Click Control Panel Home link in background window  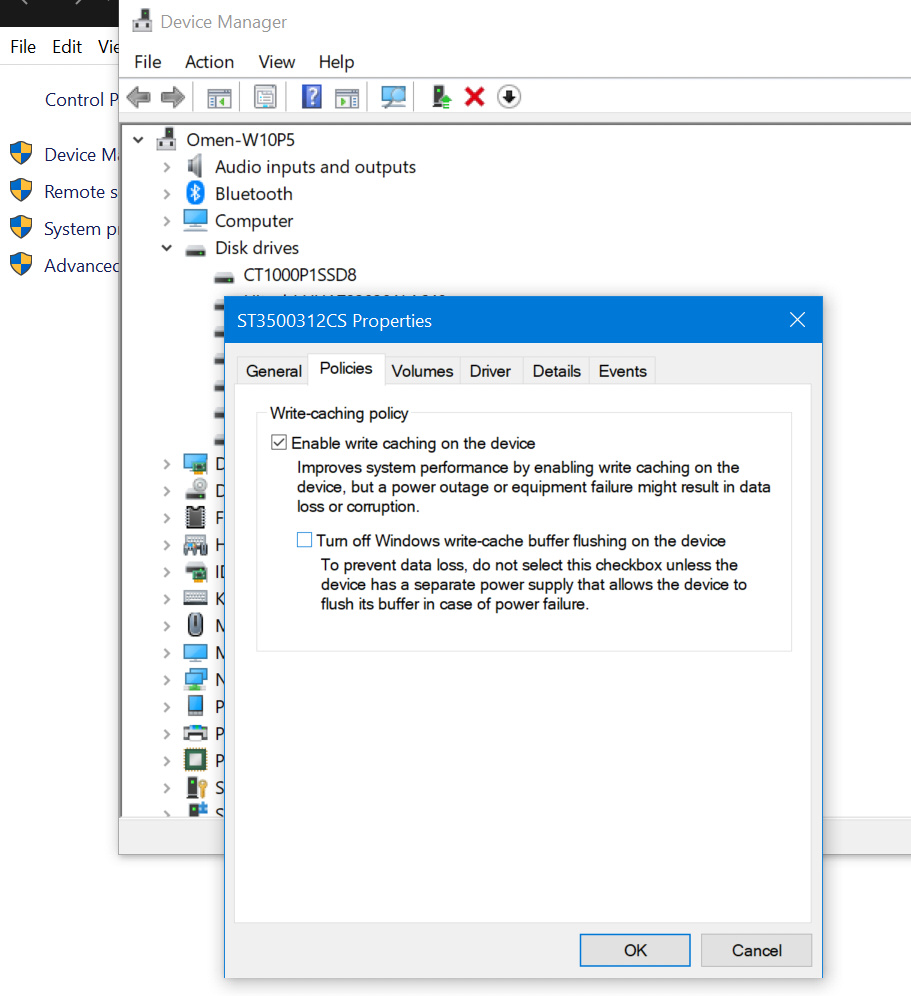click(x=81, y=99)
